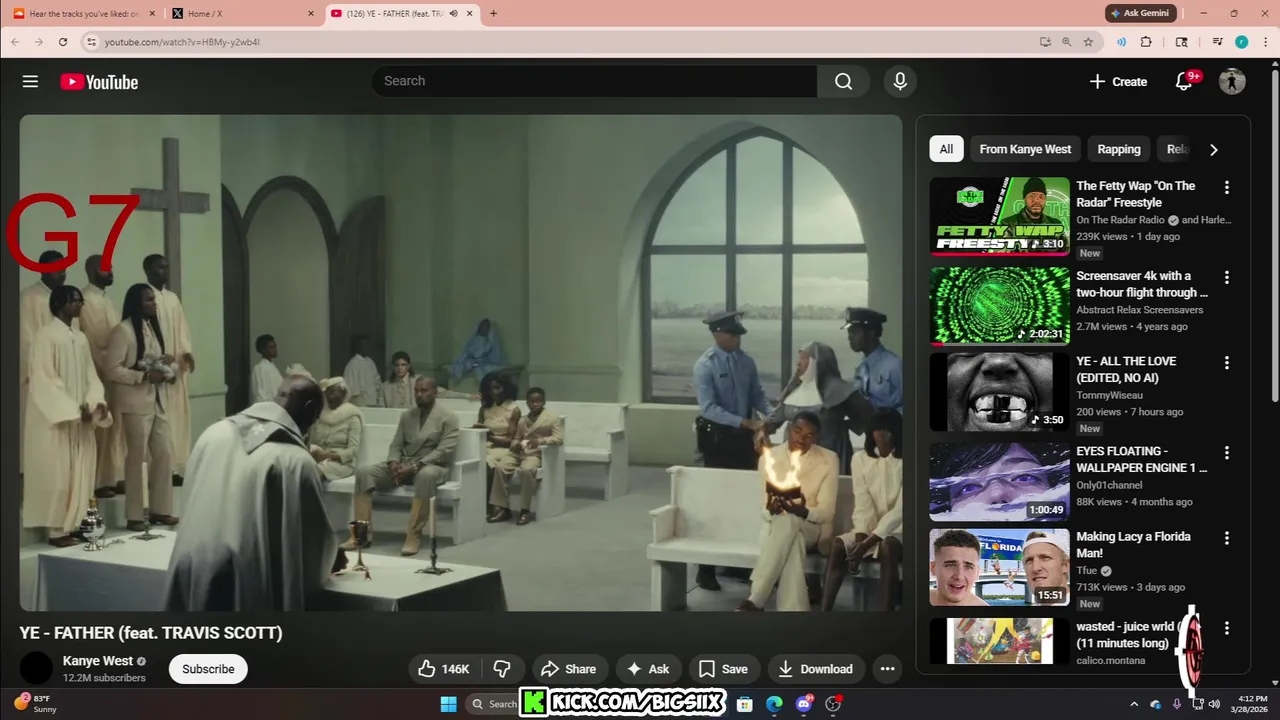Viewport: 1280px width, 720px height.
Task: Mute the YouTube tab audio indicator
Action: (453, 14)
